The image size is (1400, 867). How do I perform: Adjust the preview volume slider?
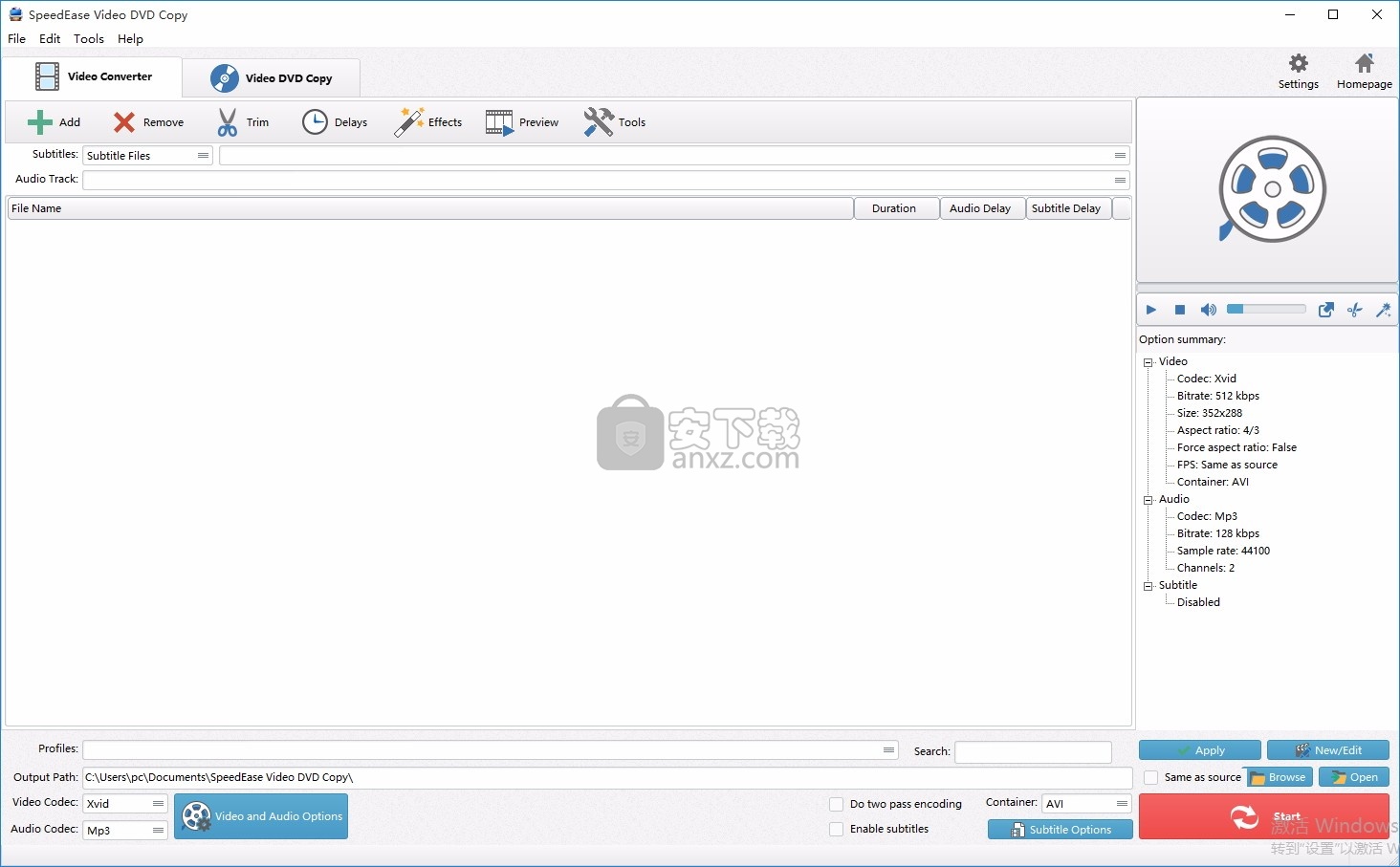tap(1266, 309)
